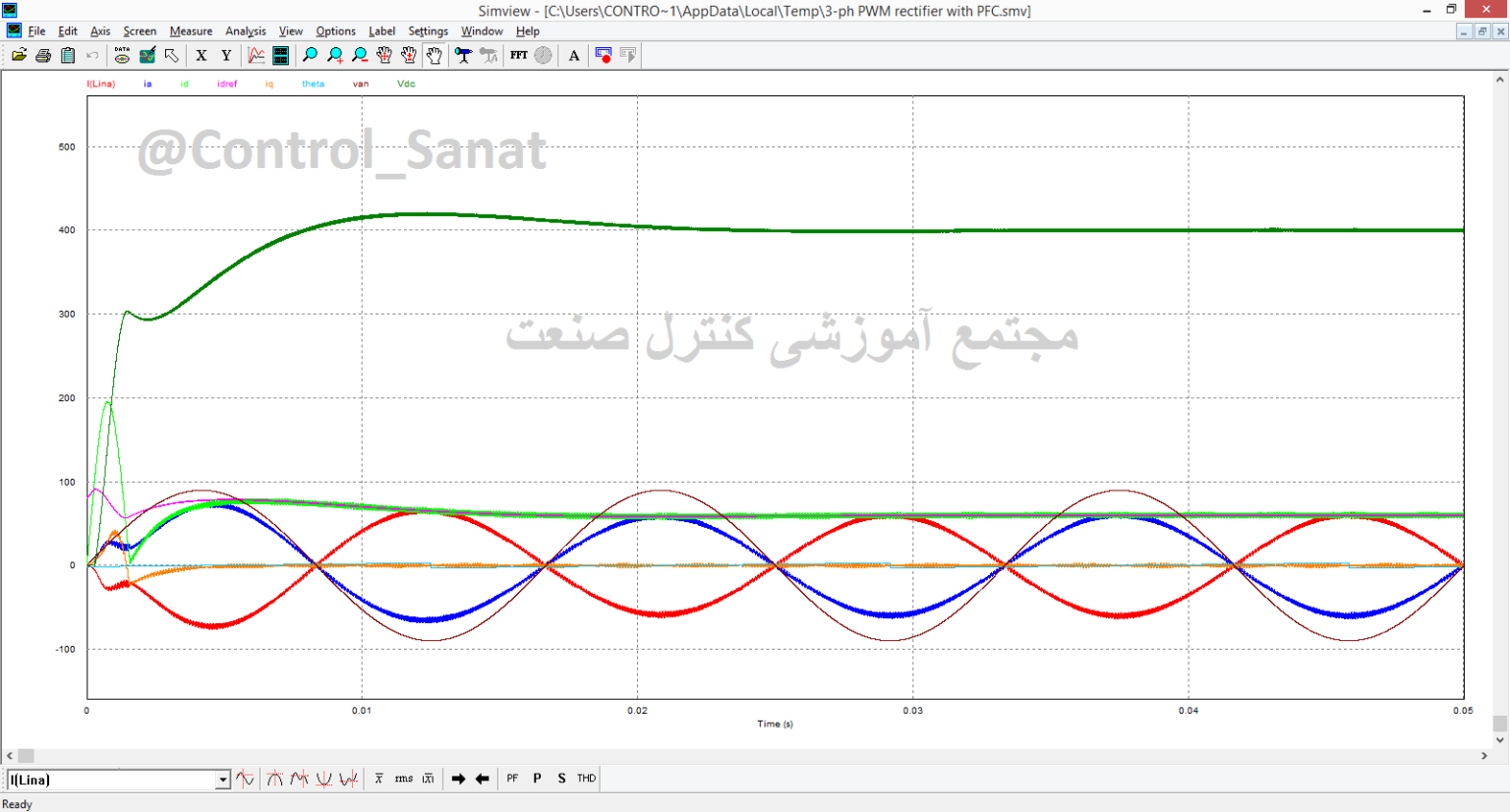This screenshot has width=1510, height=812.
Task: Toggle the Vdc curve legend label
Action: pos(406,84)
